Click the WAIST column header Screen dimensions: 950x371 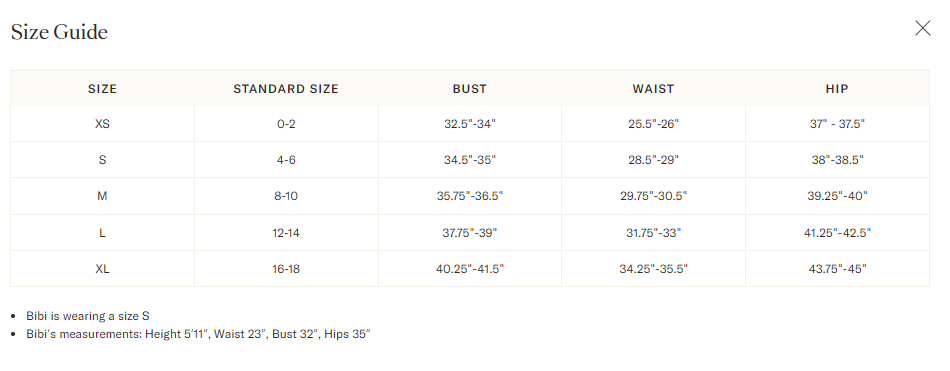653,89
